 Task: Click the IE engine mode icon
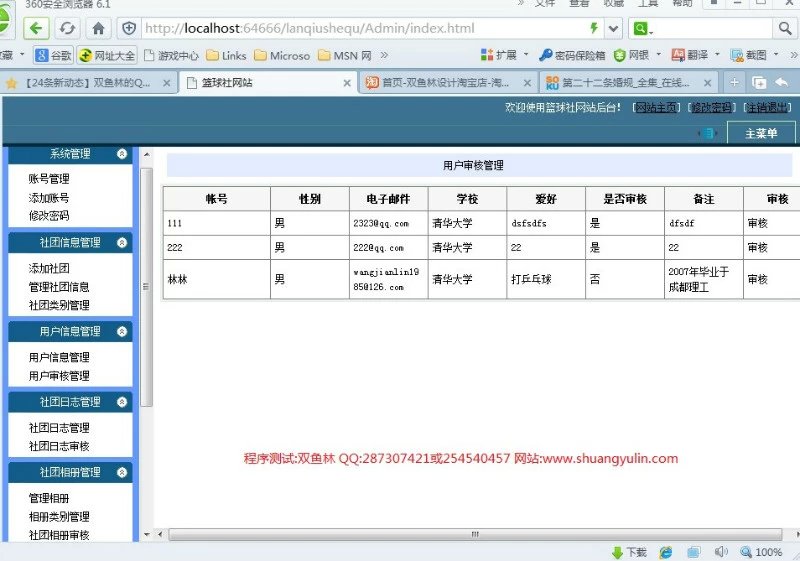click(666, 552)
